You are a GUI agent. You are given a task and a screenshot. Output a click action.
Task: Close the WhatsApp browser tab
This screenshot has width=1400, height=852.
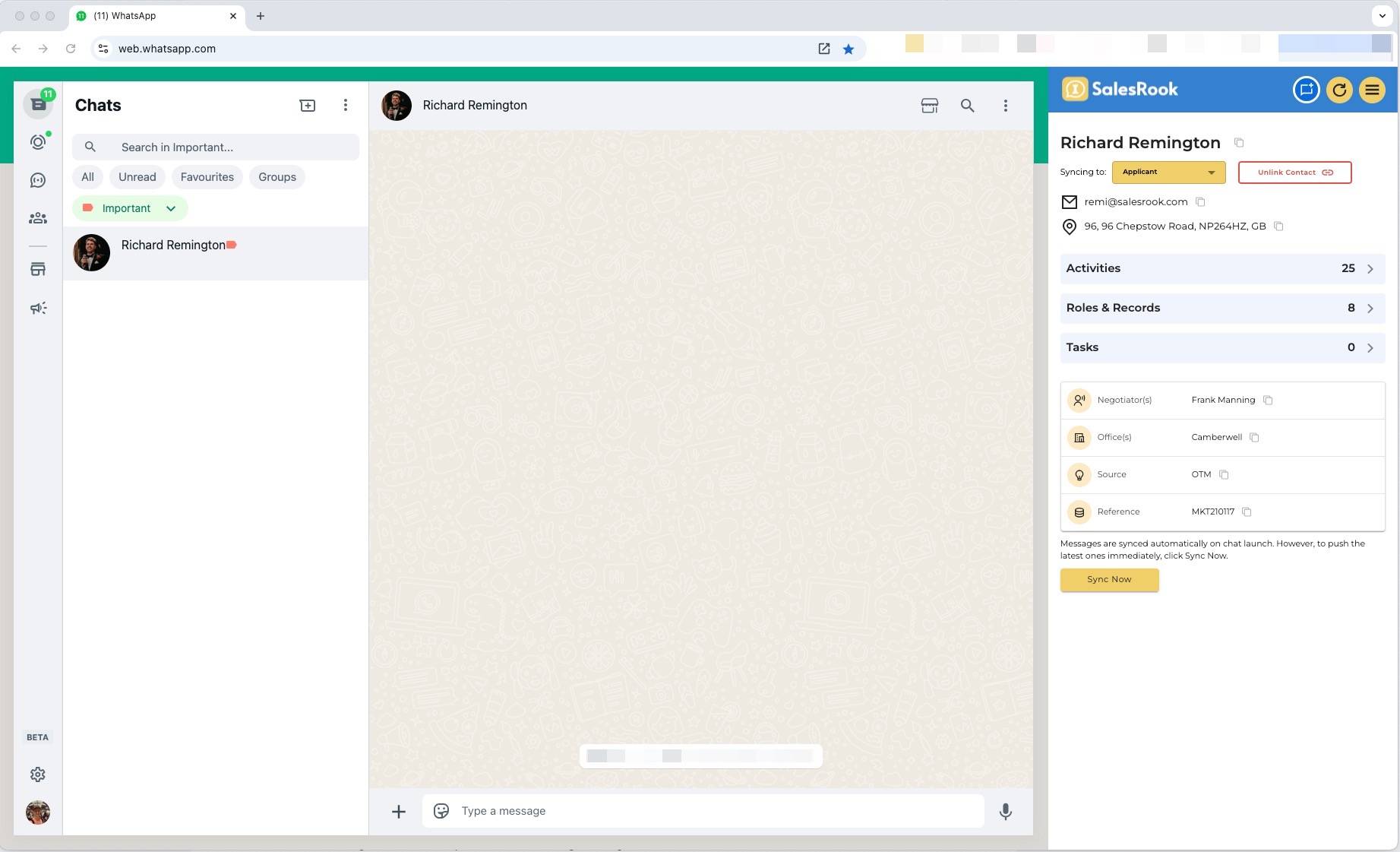(233, 16)
